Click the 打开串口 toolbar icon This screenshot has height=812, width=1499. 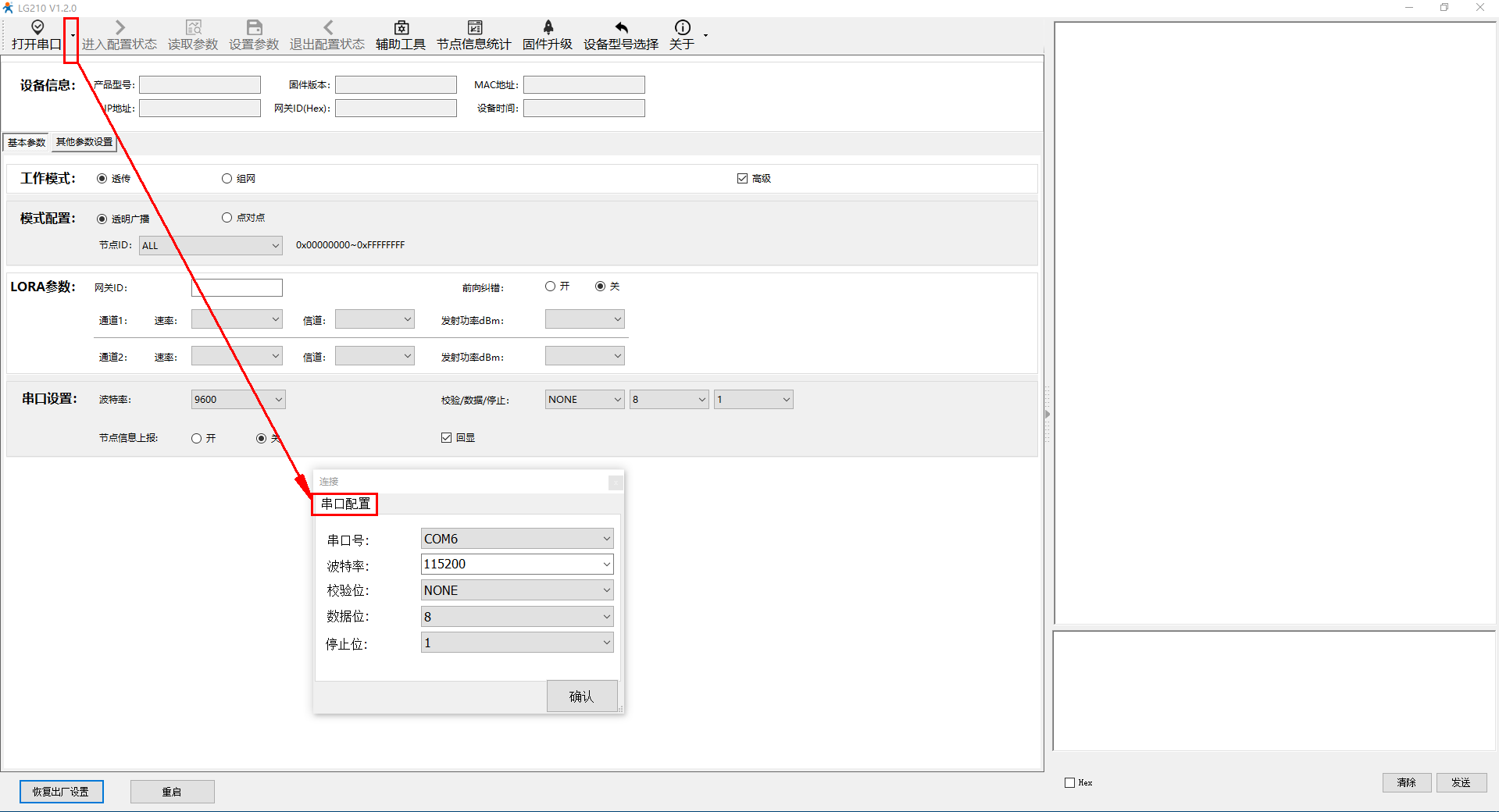(x=37, y=28)
